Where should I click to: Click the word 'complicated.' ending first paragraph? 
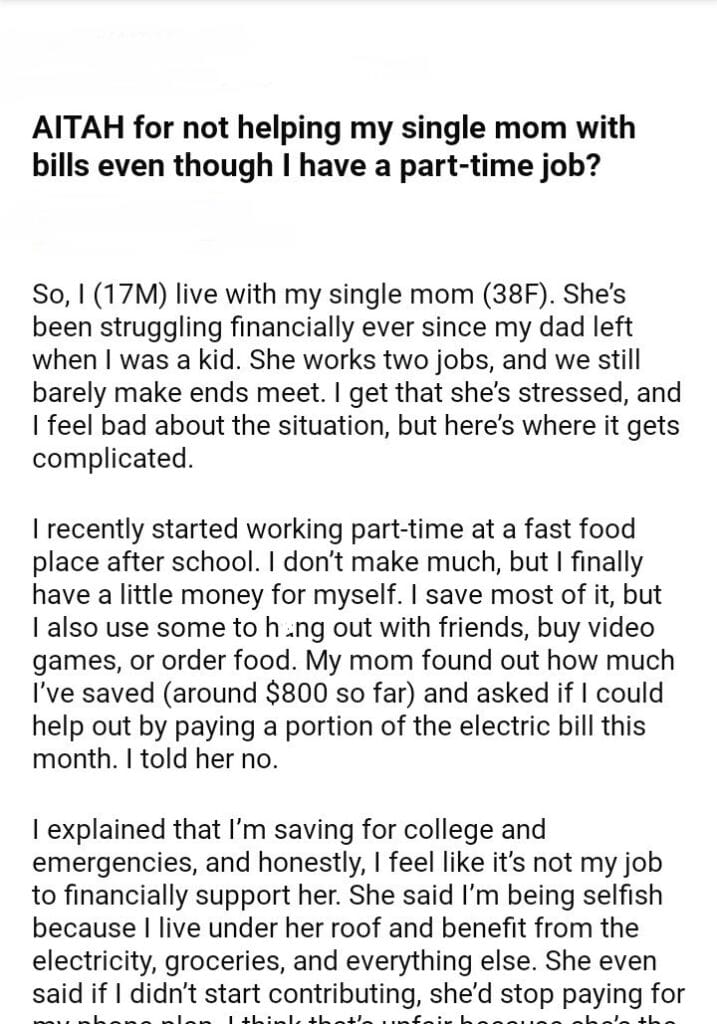pos(111,459)
